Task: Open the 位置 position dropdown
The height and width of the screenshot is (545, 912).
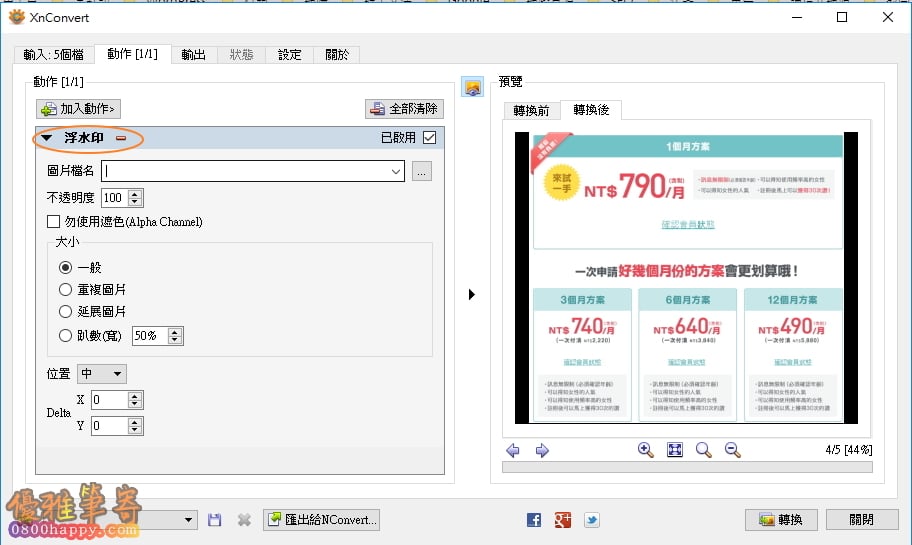Action: click(x=102, y=373)
